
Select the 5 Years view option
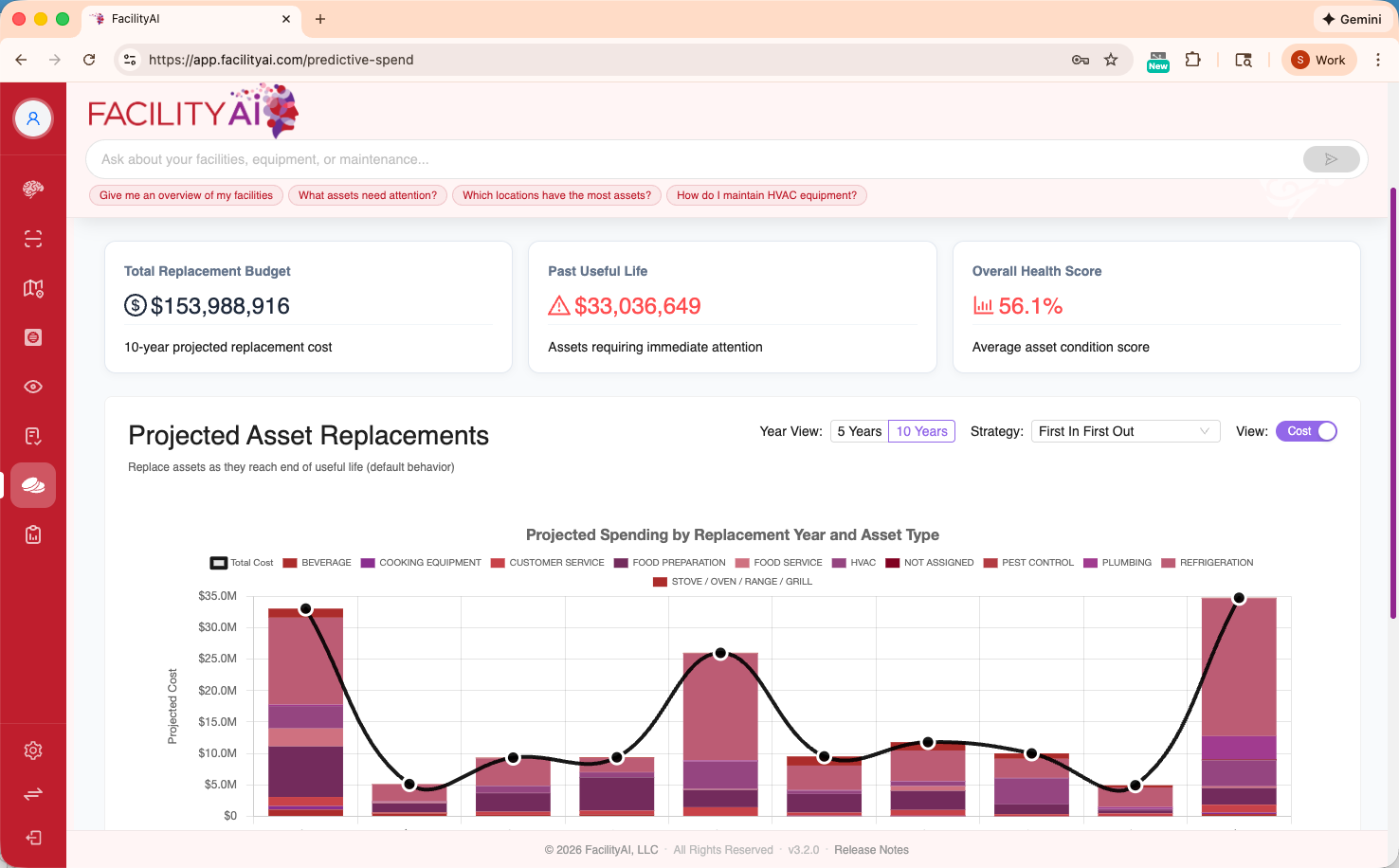pos(858,430)
